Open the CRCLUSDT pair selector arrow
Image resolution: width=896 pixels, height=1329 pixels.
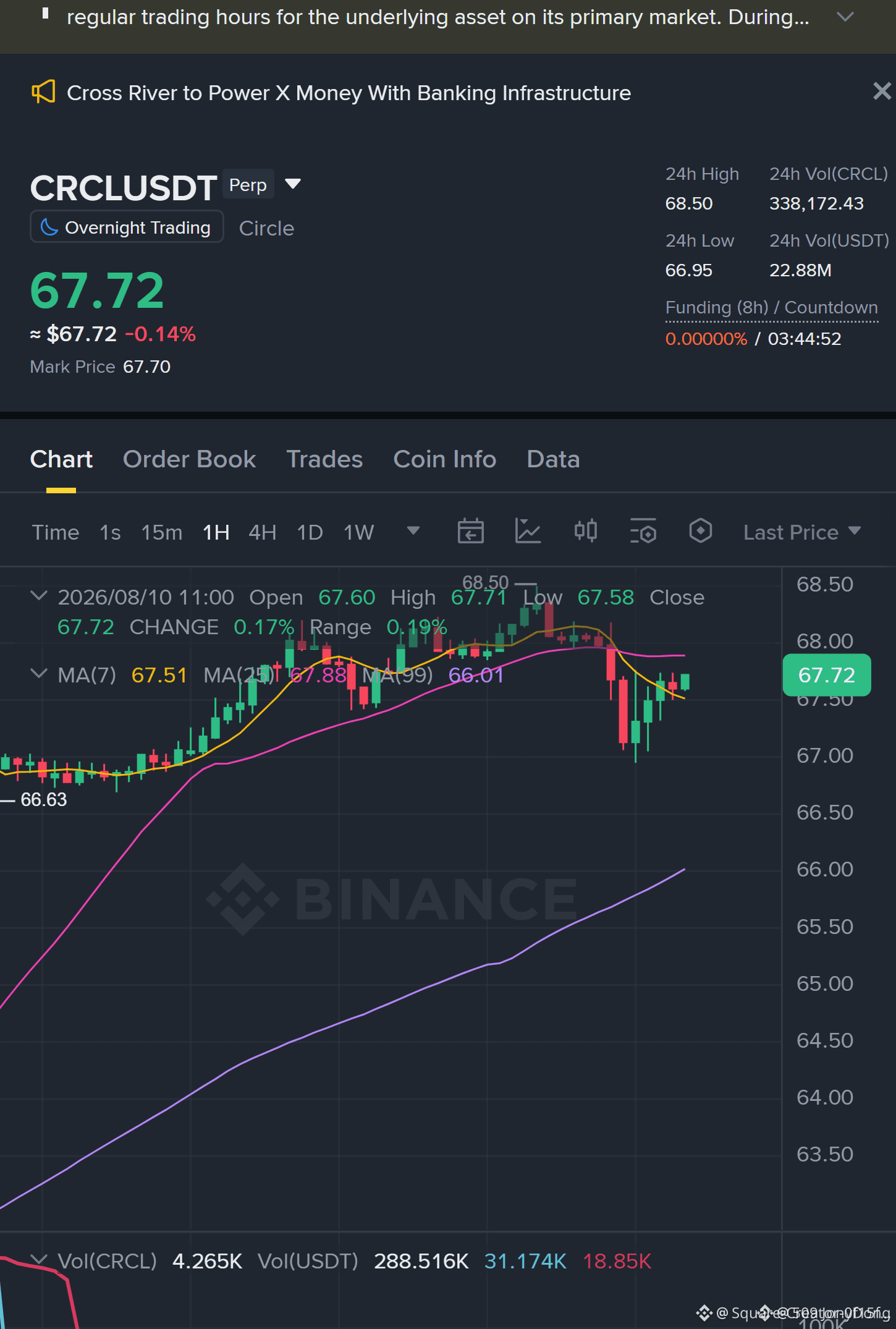[293, 184]
